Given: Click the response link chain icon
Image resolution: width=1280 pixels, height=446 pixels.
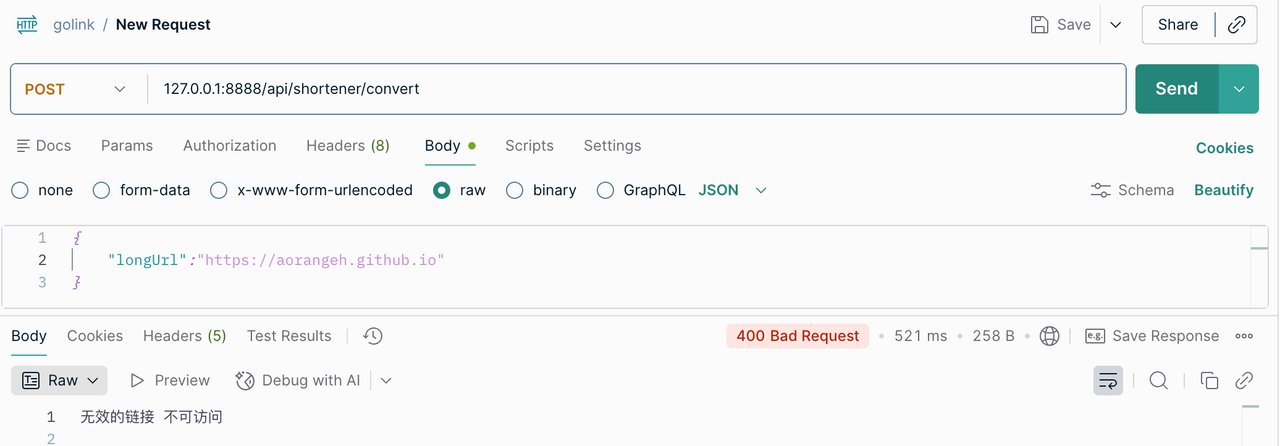Looking at the screenshot, I should point(1244,380).
